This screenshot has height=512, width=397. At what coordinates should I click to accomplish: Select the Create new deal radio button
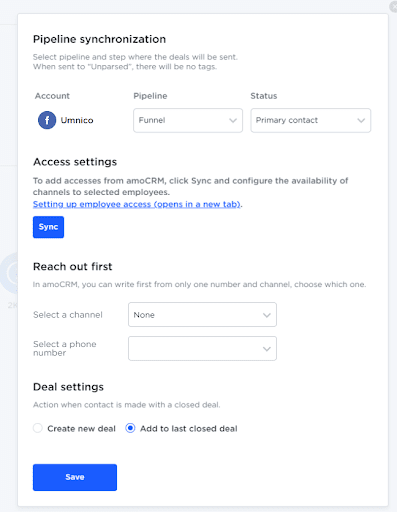(38, 428)
